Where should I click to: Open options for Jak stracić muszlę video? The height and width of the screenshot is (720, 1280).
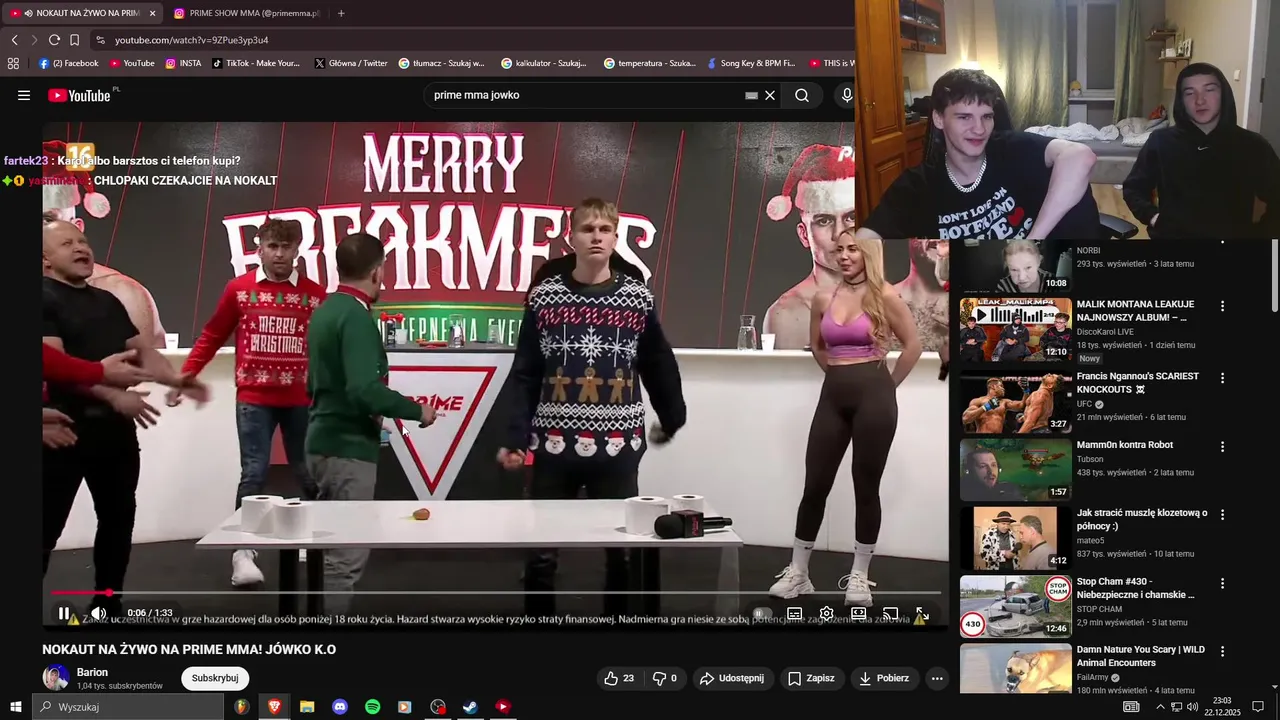pyautogui.click(x=1222, y=515)
